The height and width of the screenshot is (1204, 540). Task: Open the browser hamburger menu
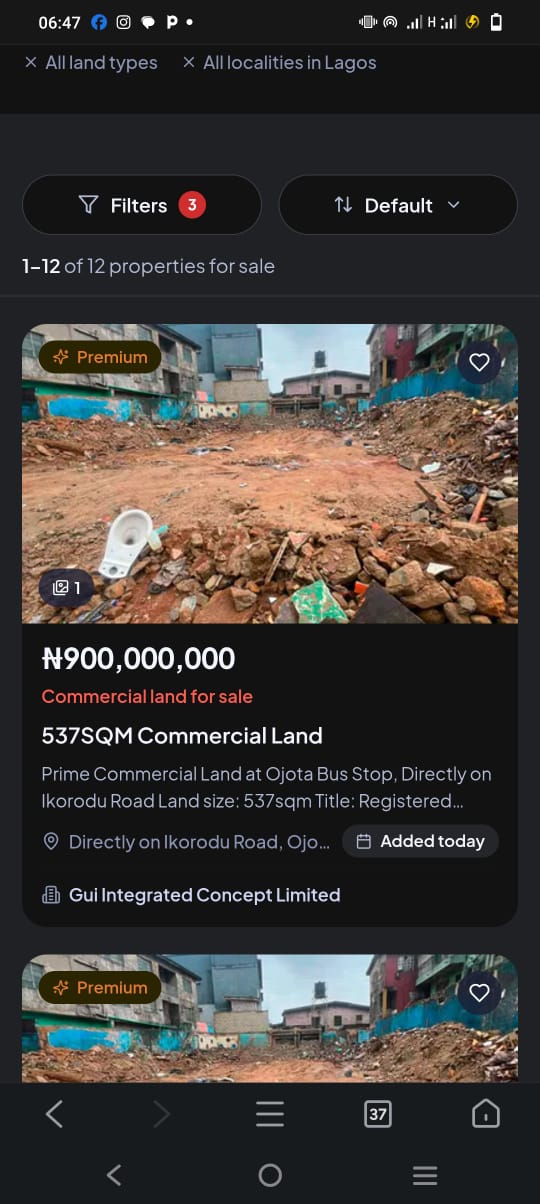pos(270,1114)
